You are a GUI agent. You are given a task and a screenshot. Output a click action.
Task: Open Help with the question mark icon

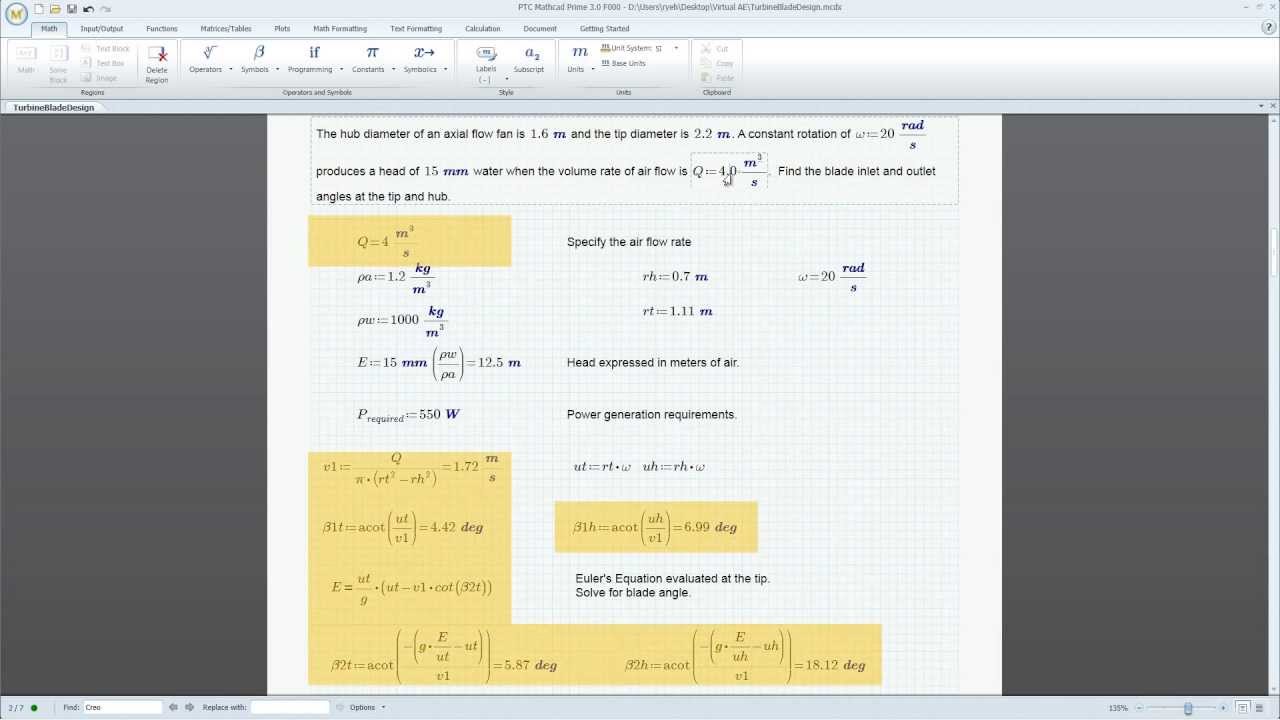click(x=1268, y=28)
